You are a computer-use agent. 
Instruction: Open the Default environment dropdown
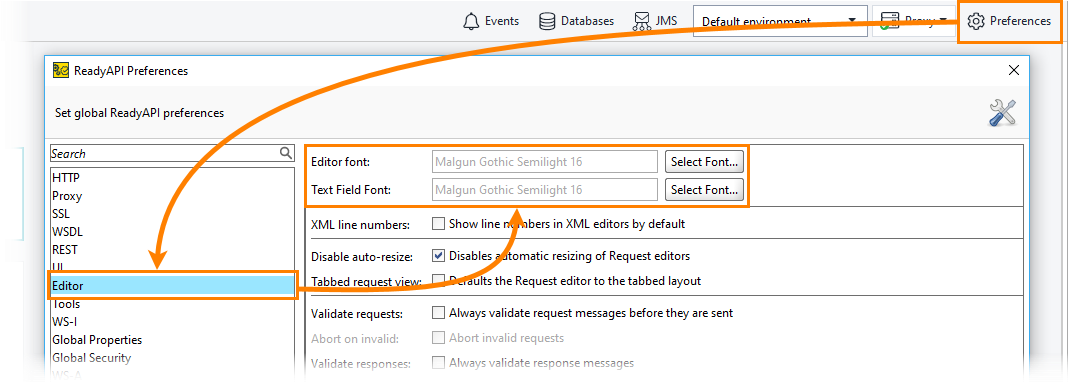pyautogui.click(x=780, y=21)
